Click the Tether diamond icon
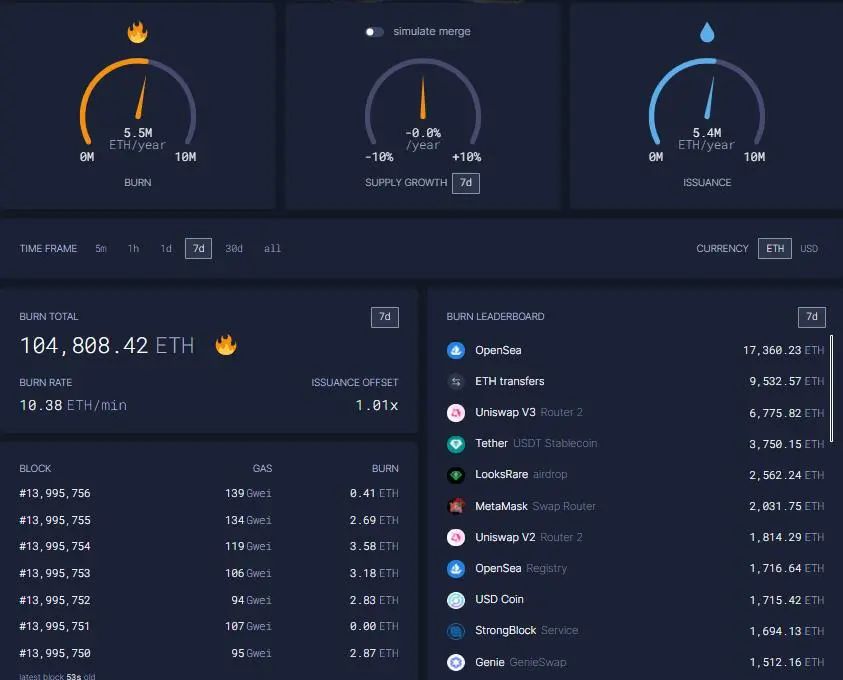This screenshot has height=680, width=843. click(456, 444)
